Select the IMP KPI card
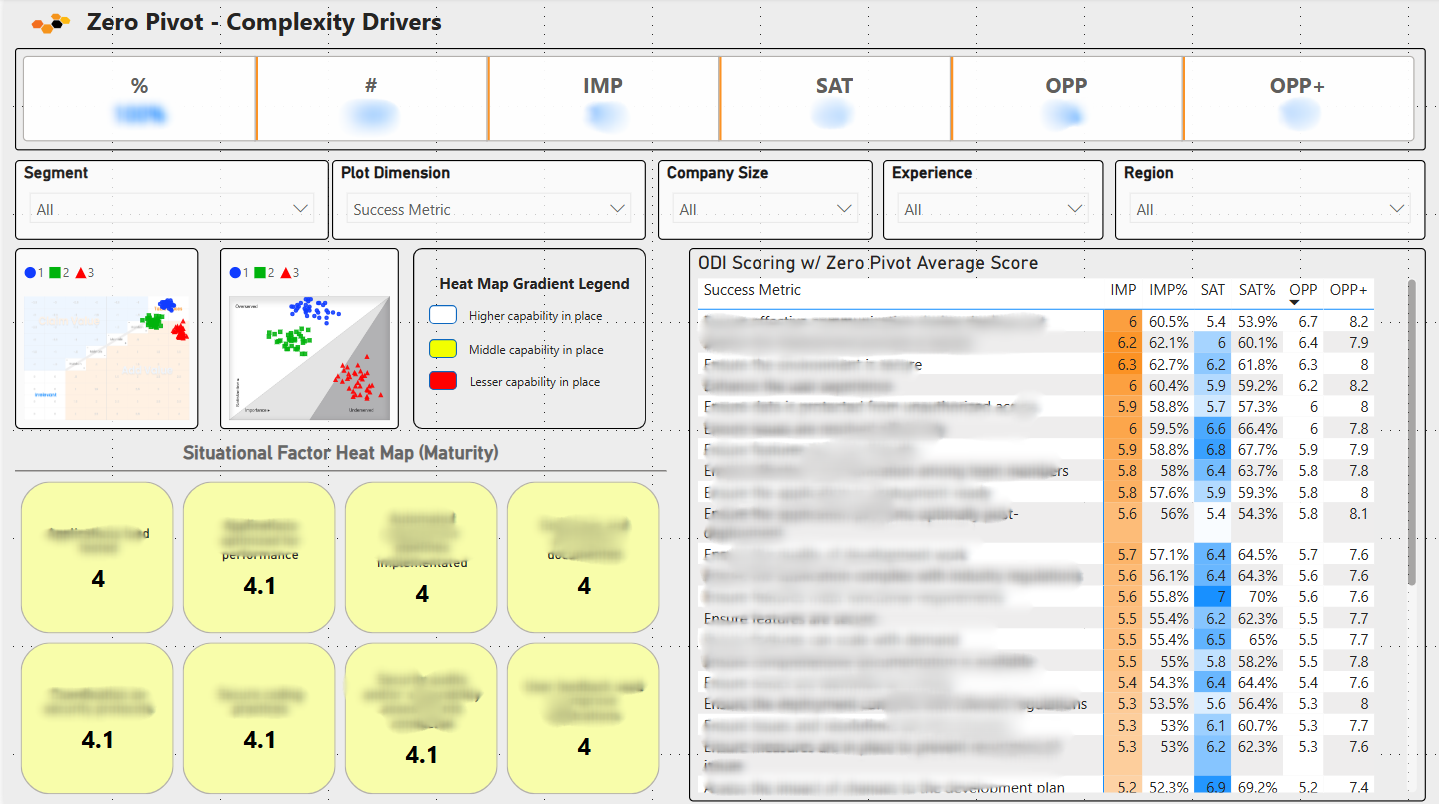This screenshot has height=804, width=1439. 603,98
